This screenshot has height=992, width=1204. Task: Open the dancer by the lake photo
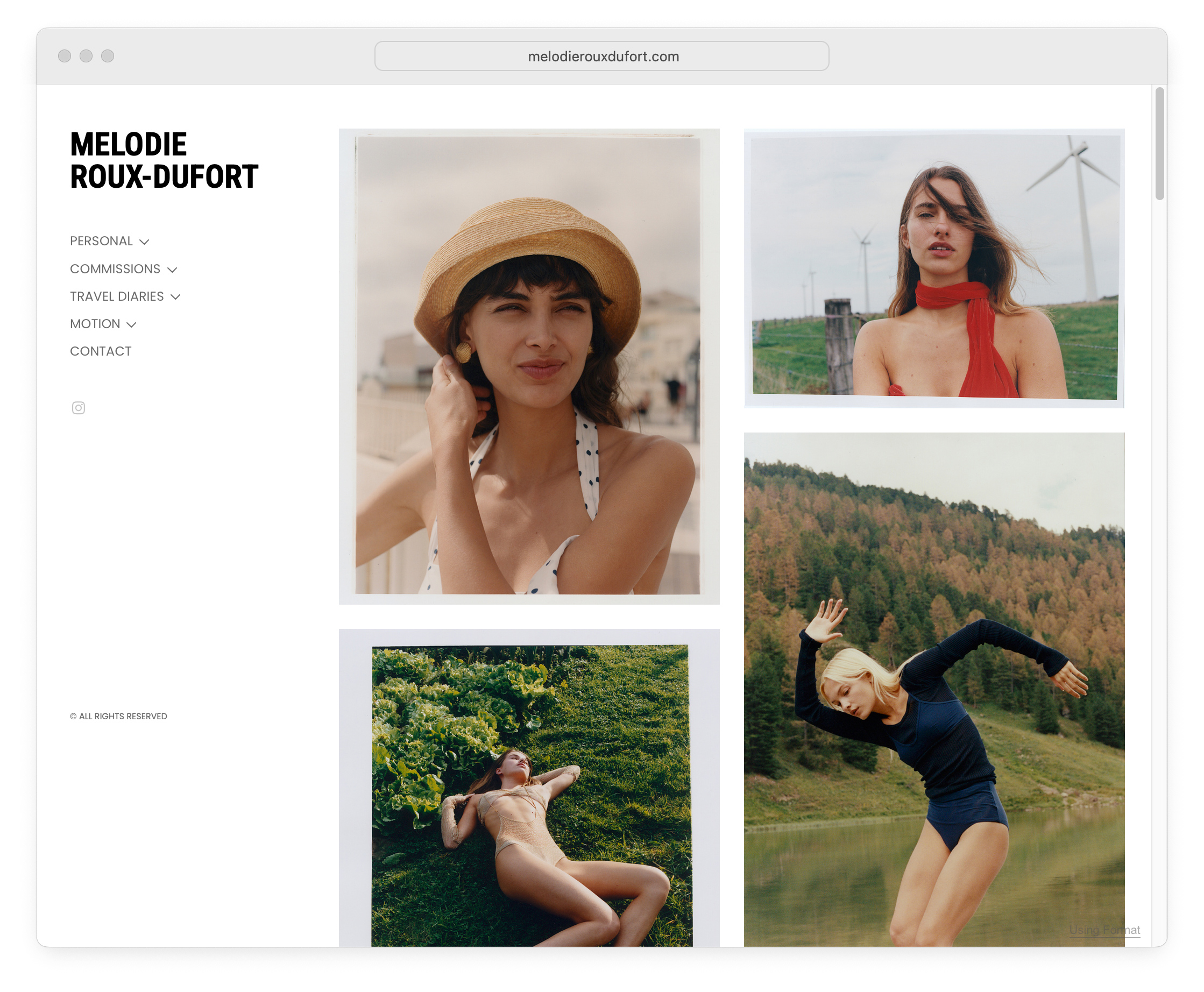934,689
